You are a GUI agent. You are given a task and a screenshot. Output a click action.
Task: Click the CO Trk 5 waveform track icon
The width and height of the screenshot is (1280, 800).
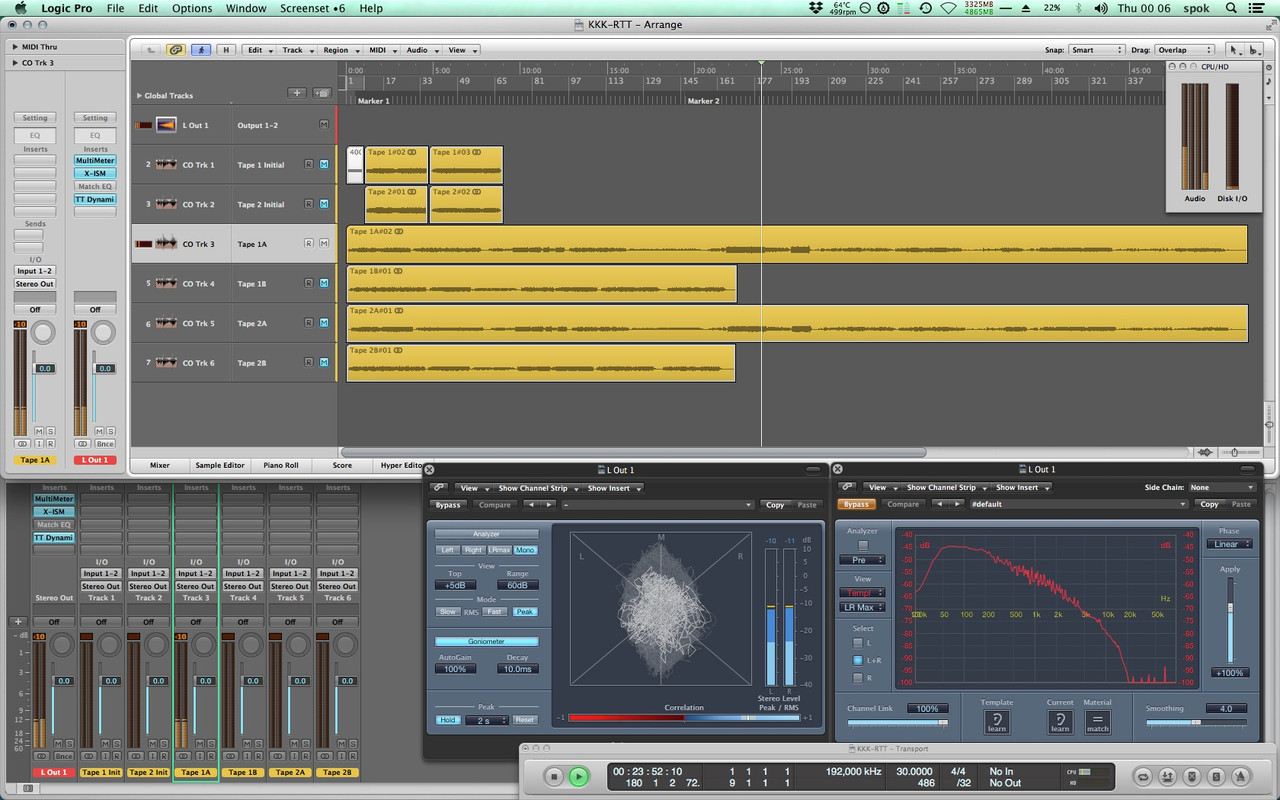[166, 323]
